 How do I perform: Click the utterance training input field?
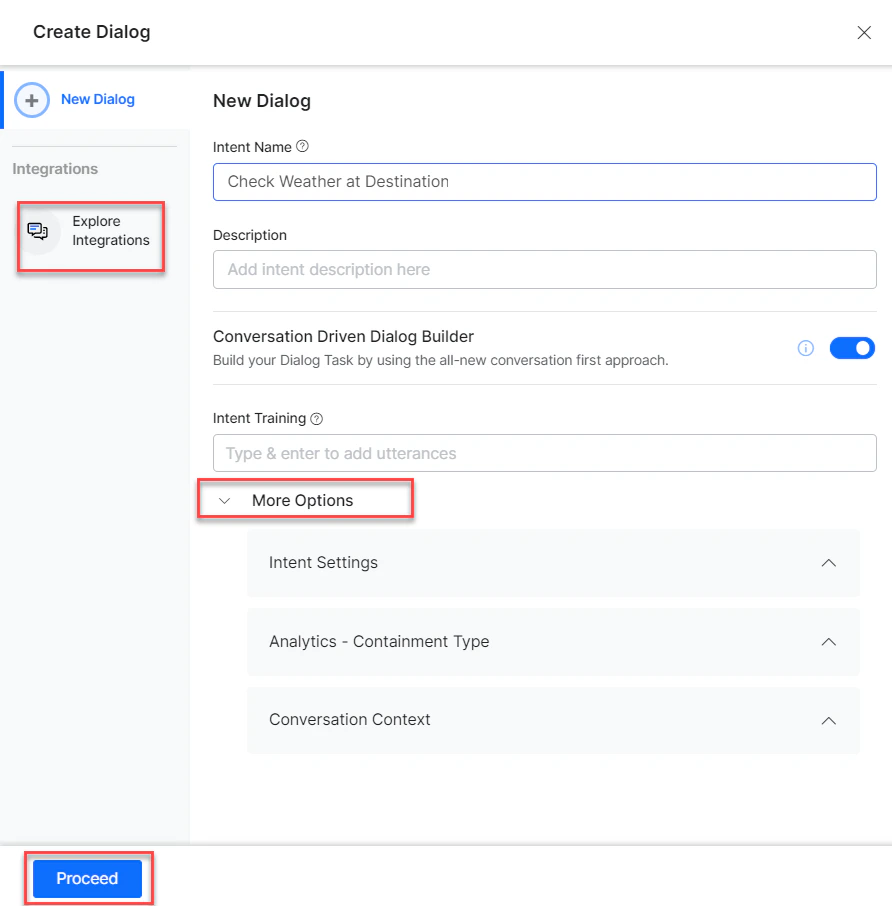544,453
